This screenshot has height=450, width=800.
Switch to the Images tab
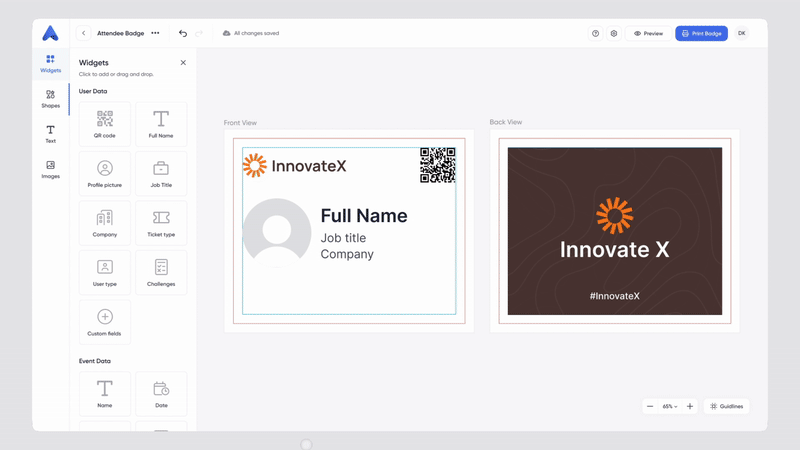click(50, 169)
